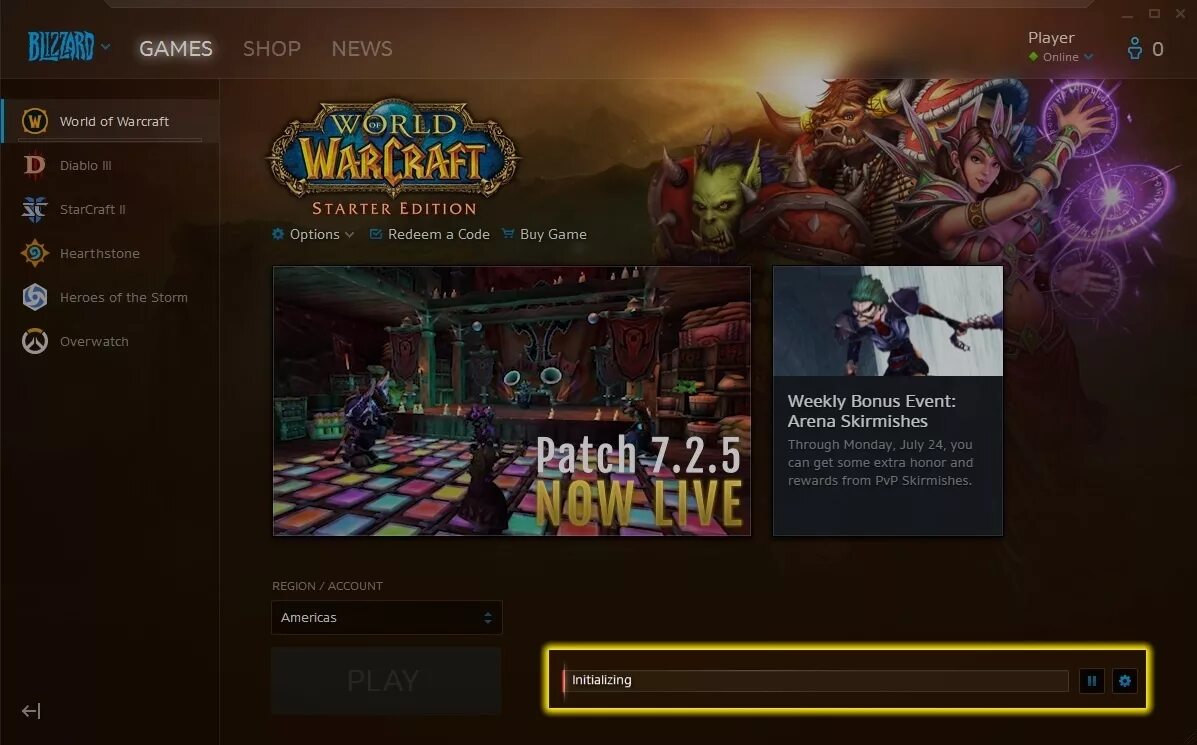Click the Buy Game cart icon
1197x745 pixels.
[x=508, y=234]
